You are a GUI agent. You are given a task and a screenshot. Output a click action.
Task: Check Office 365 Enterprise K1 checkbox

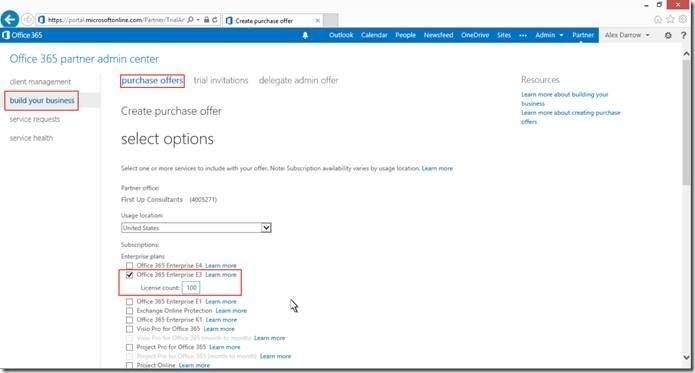coord(129,320)
